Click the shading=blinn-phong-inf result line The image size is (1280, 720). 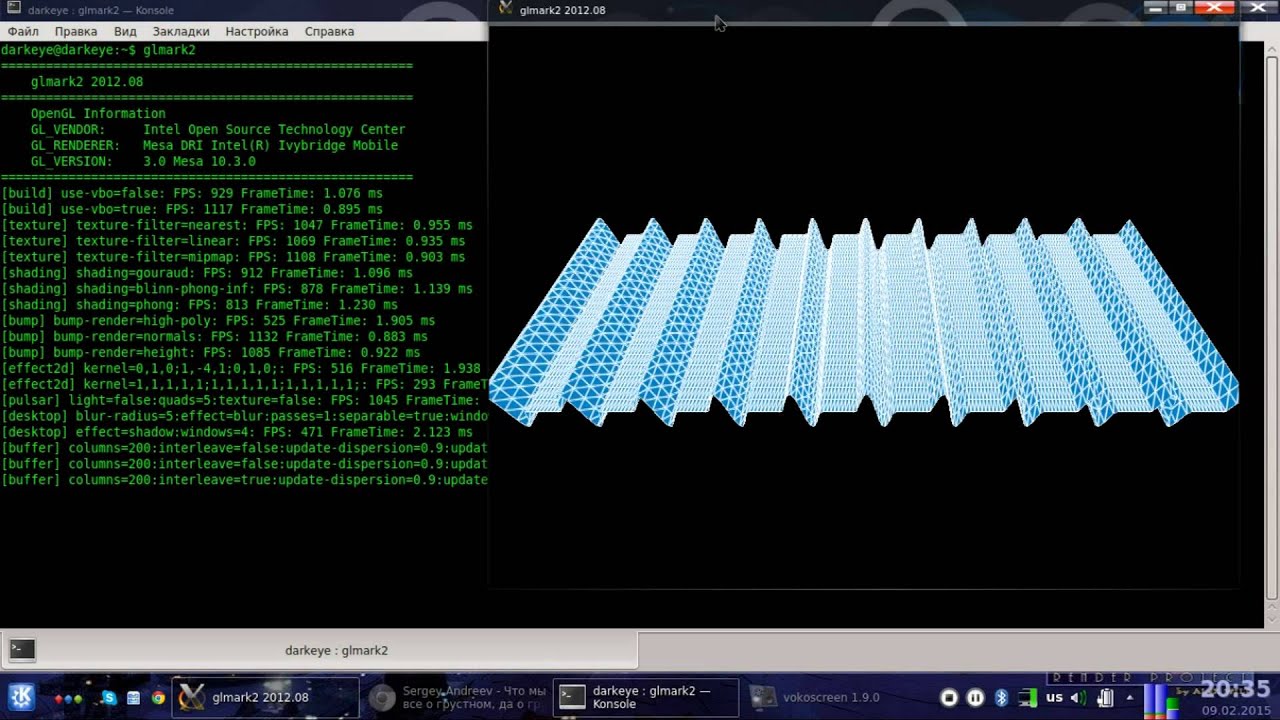(x=237, y=289)
